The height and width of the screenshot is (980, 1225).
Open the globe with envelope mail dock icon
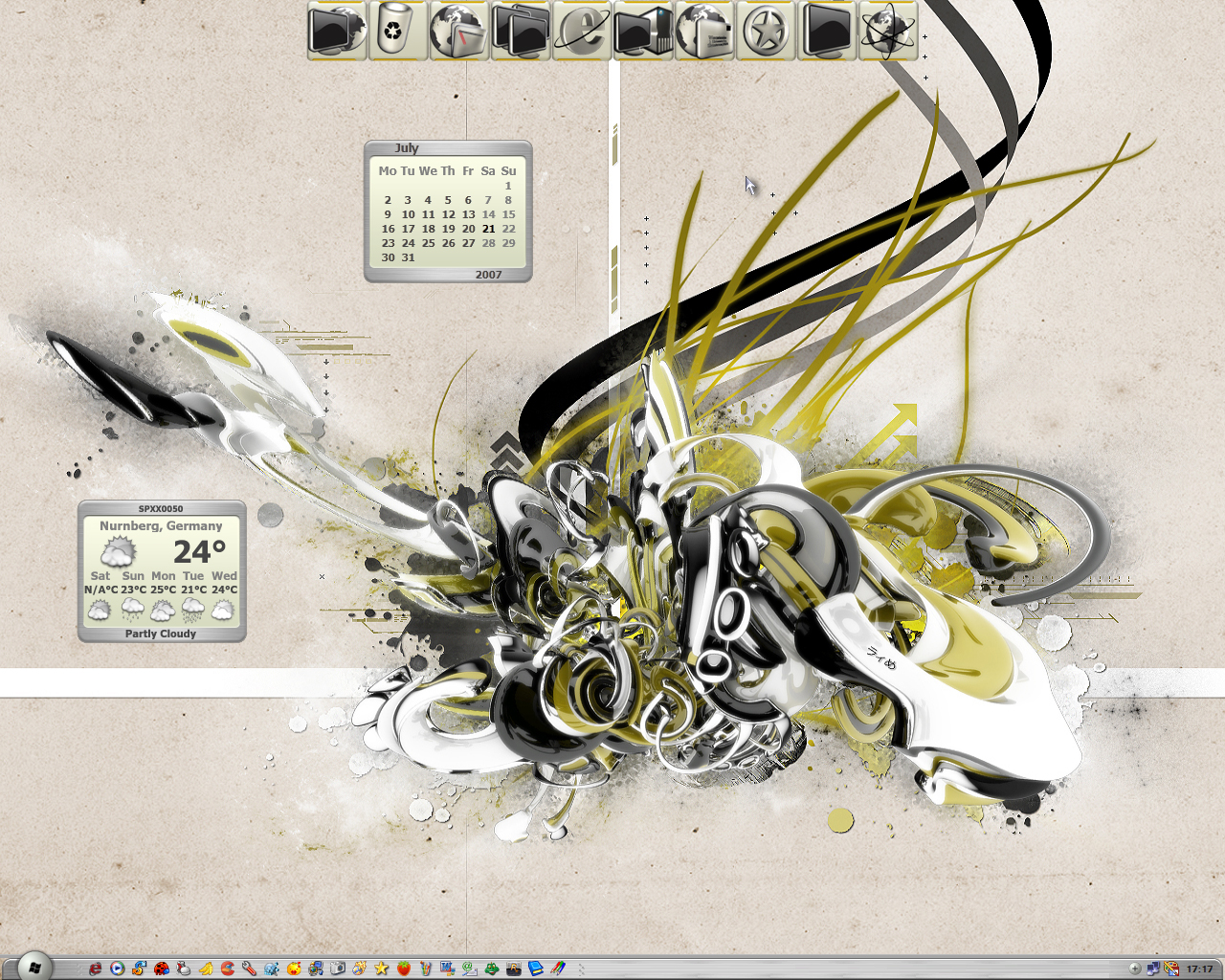pos(704,30)
